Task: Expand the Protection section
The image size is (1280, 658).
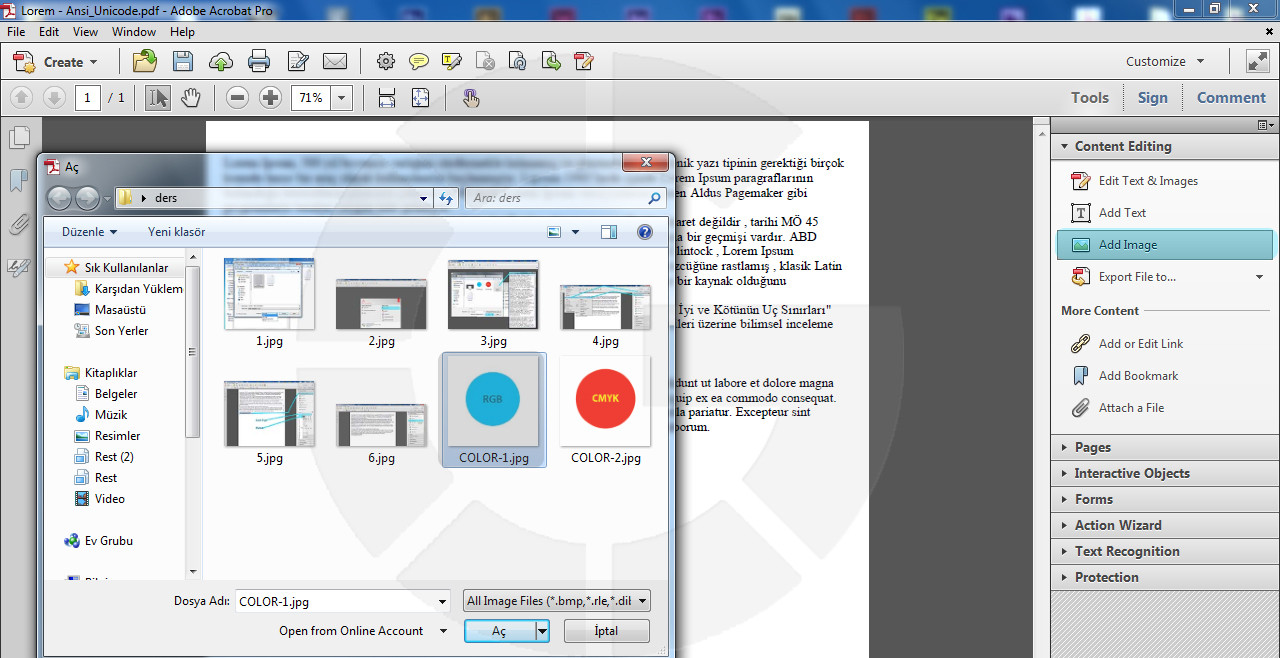Action: click(x=1164, y=577)
